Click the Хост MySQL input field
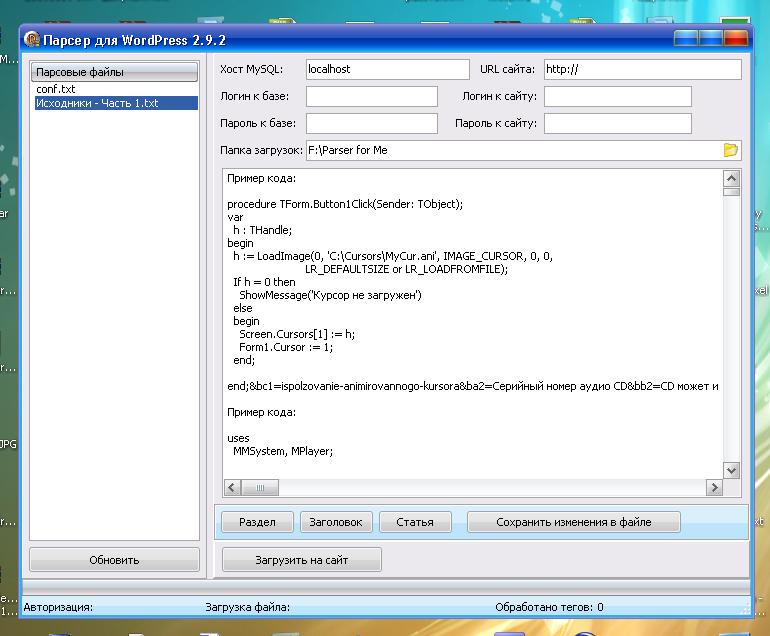 click(x=386, y=69)
